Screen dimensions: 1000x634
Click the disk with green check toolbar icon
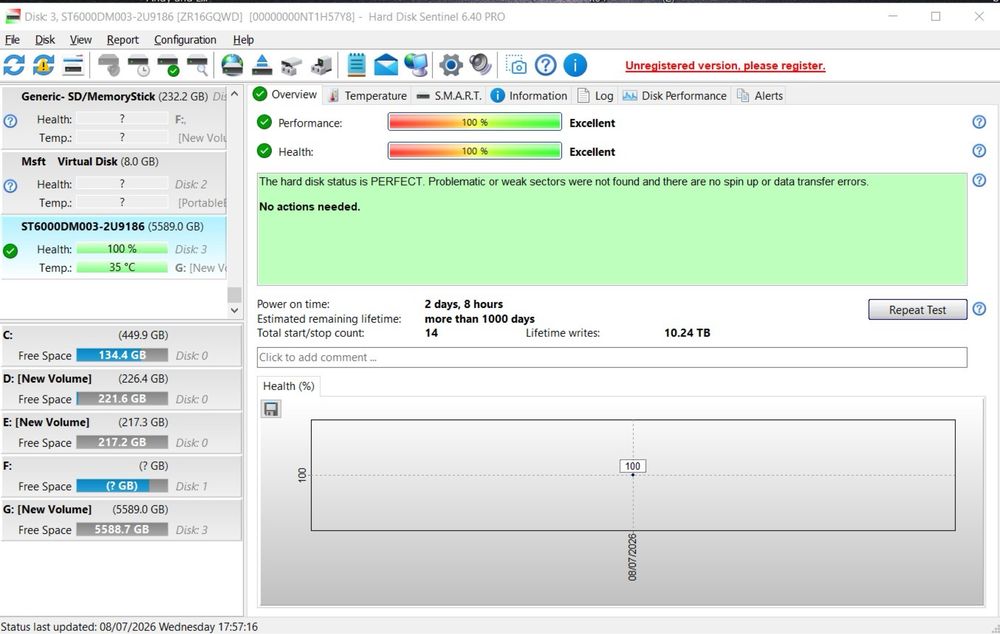click(168, 65)
